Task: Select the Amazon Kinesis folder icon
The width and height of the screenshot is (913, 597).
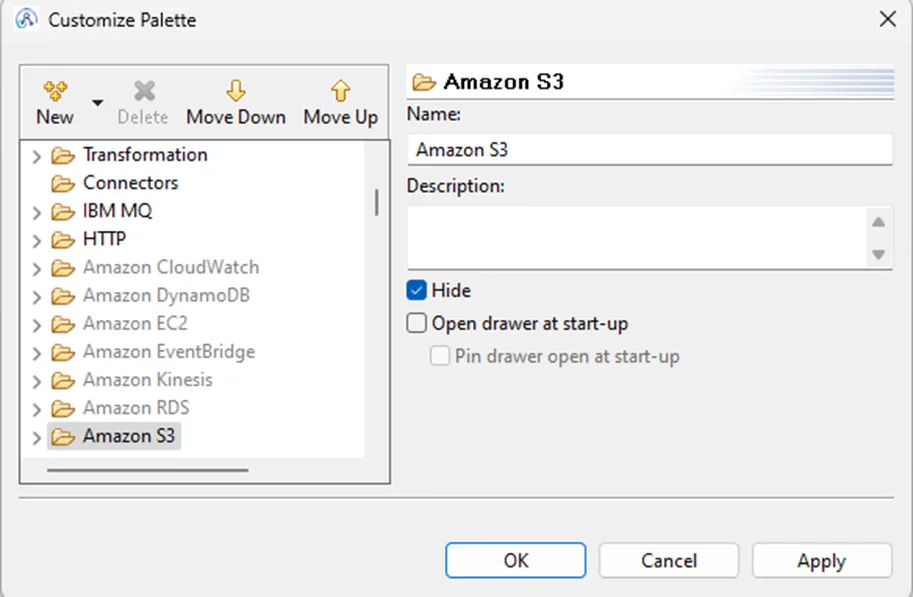Action: 63,380
